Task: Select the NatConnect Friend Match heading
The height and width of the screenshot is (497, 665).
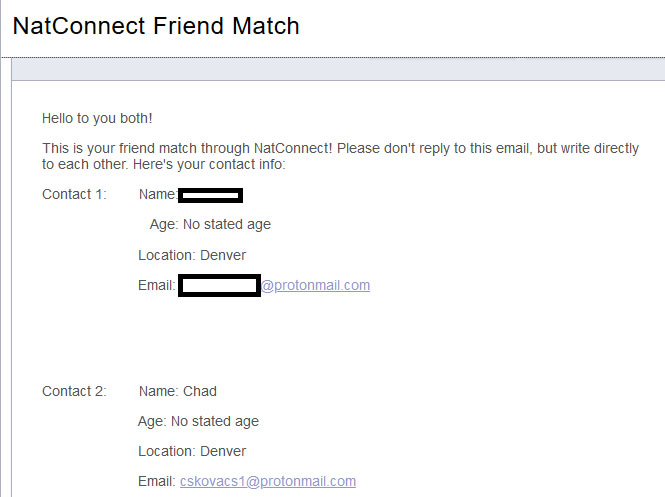Action: [x=156, y=26]
